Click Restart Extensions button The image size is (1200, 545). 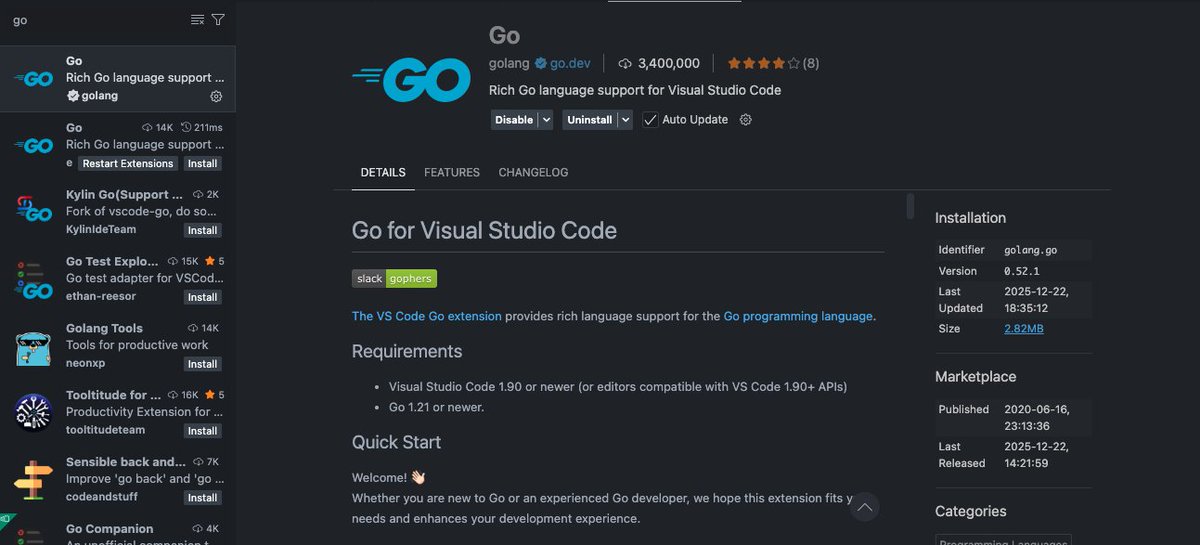tap(128, 163)
